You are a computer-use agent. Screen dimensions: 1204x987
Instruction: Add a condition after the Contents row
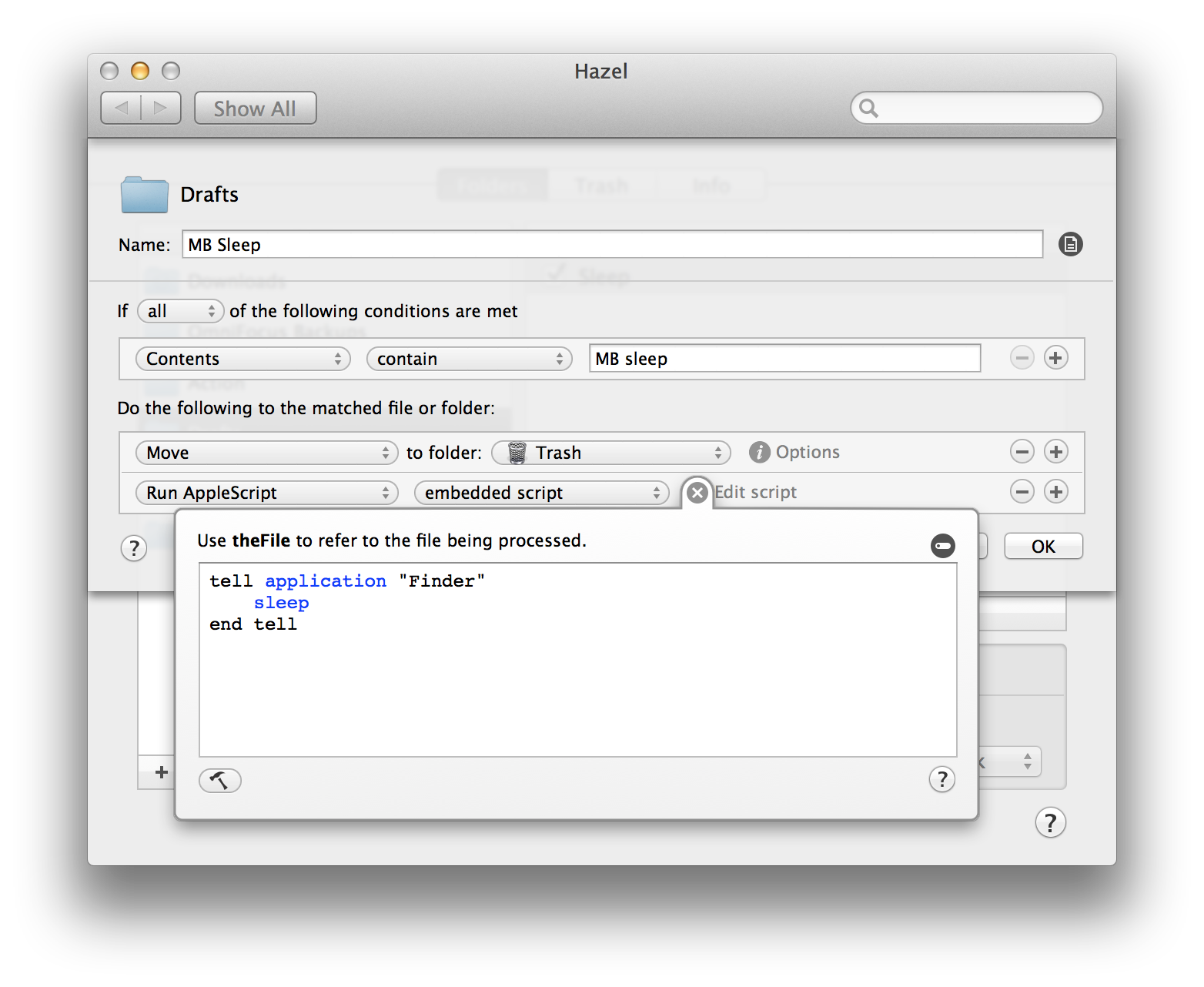[1055, 358]
